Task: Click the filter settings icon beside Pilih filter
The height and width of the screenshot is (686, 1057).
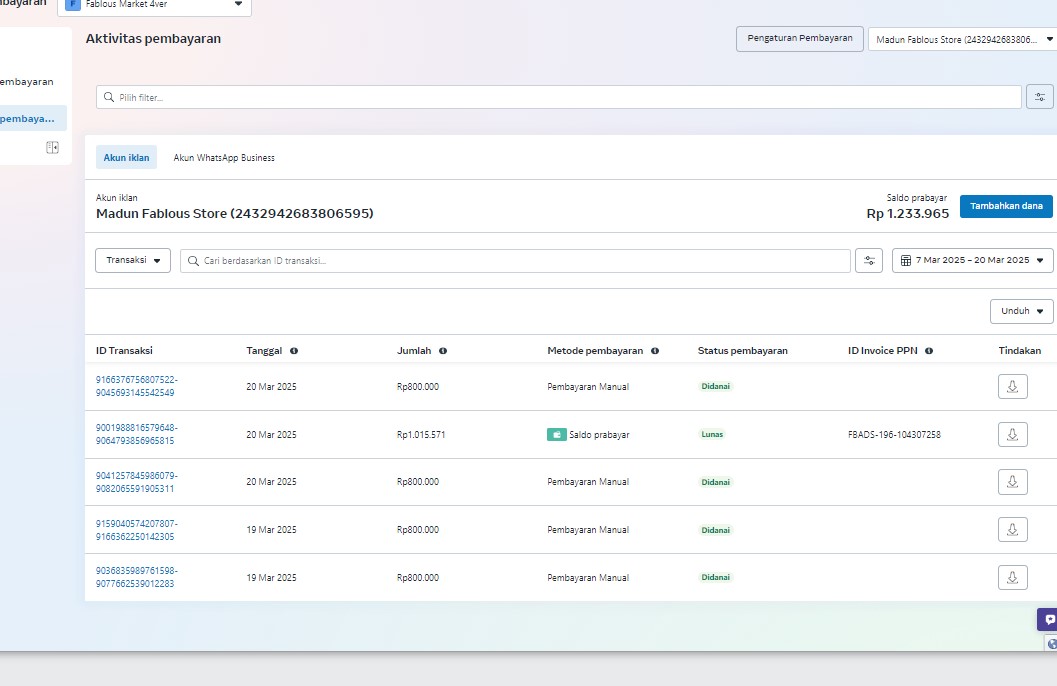Action: click(1039, 97)
